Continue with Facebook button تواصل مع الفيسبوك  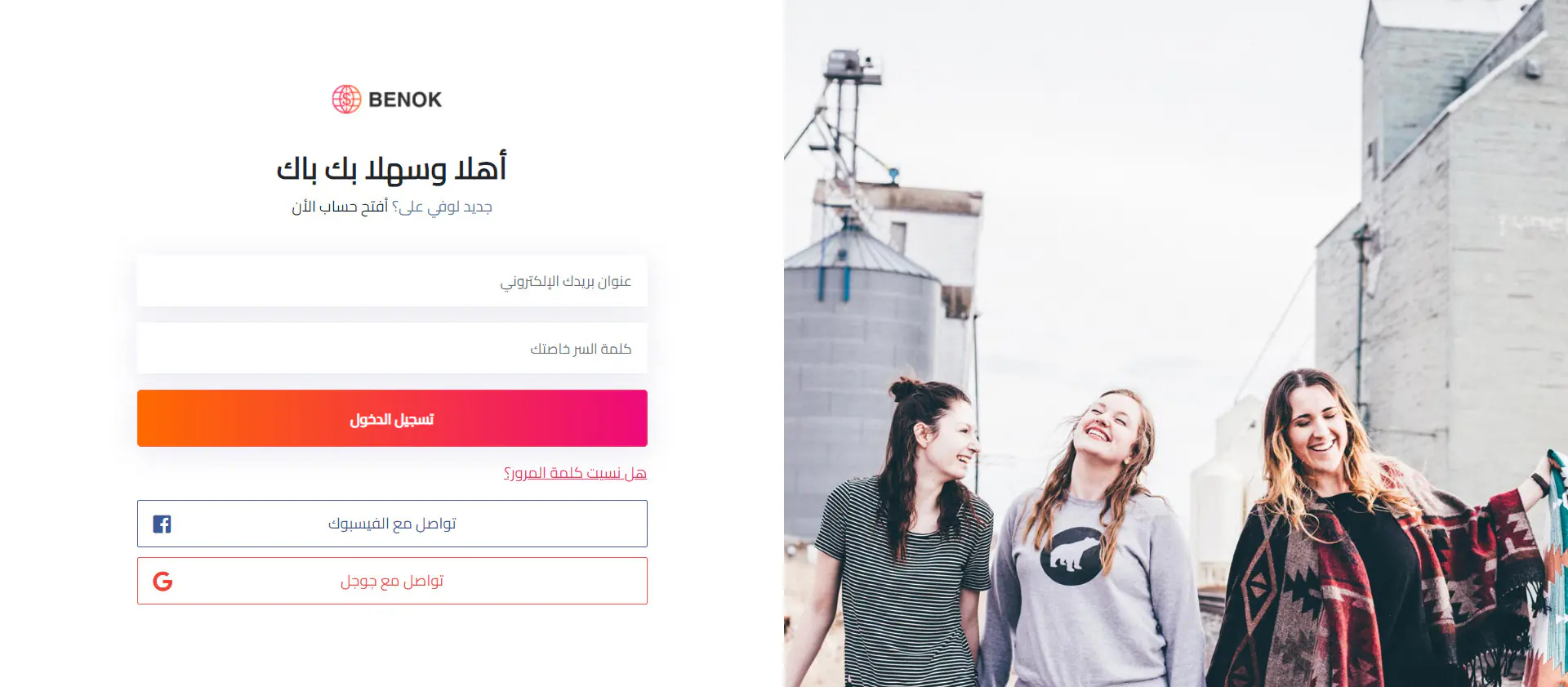(392, 524)
